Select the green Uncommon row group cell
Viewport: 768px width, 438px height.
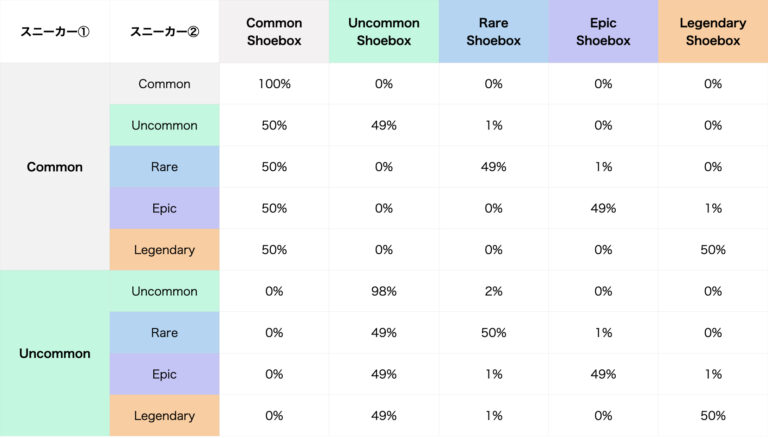coord(55,353)
